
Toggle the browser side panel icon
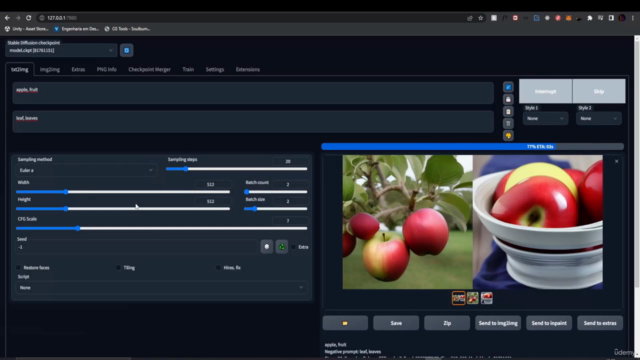coord(611,18)
